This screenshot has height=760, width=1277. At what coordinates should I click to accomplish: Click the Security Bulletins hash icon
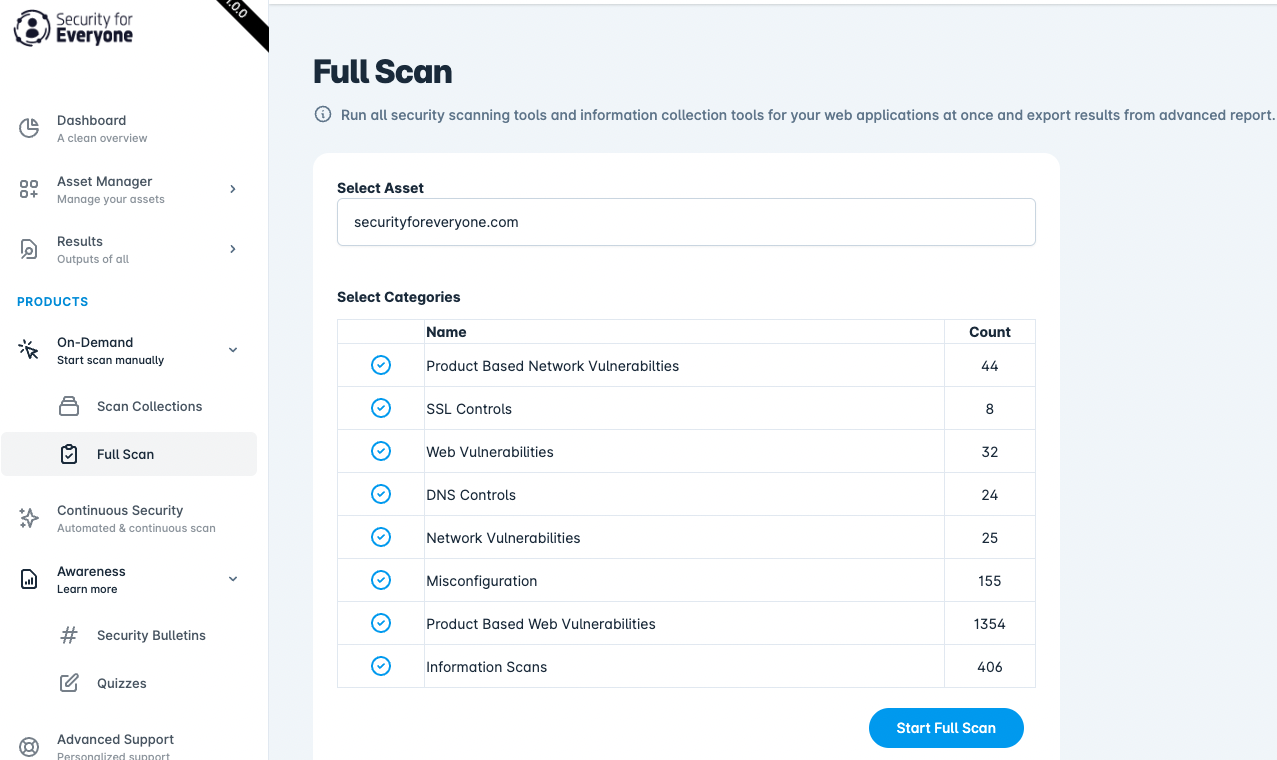click(69, 635)
